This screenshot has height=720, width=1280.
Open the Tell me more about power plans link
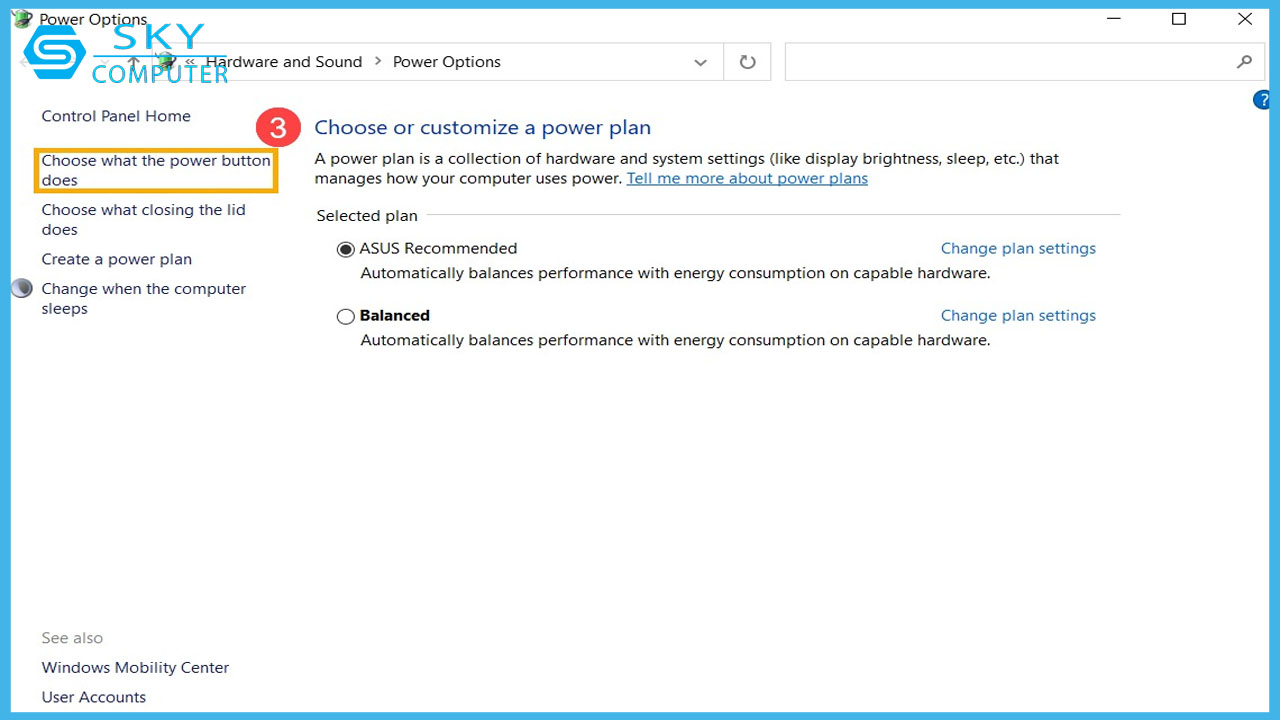[747, 178]
